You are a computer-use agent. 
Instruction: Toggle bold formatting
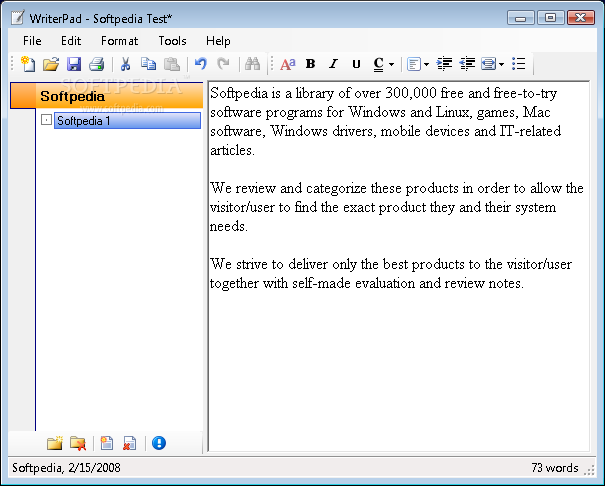(x=311, y=64)
